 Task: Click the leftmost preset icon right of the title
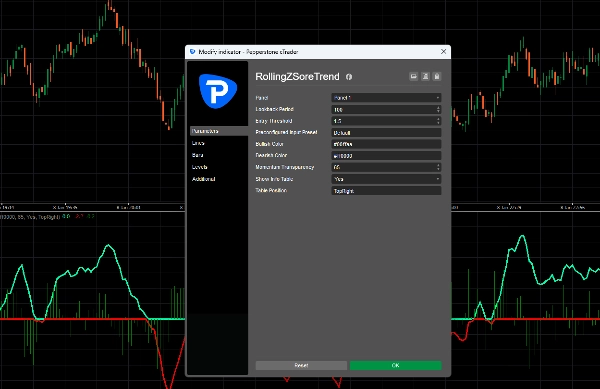tap(414, 76)
